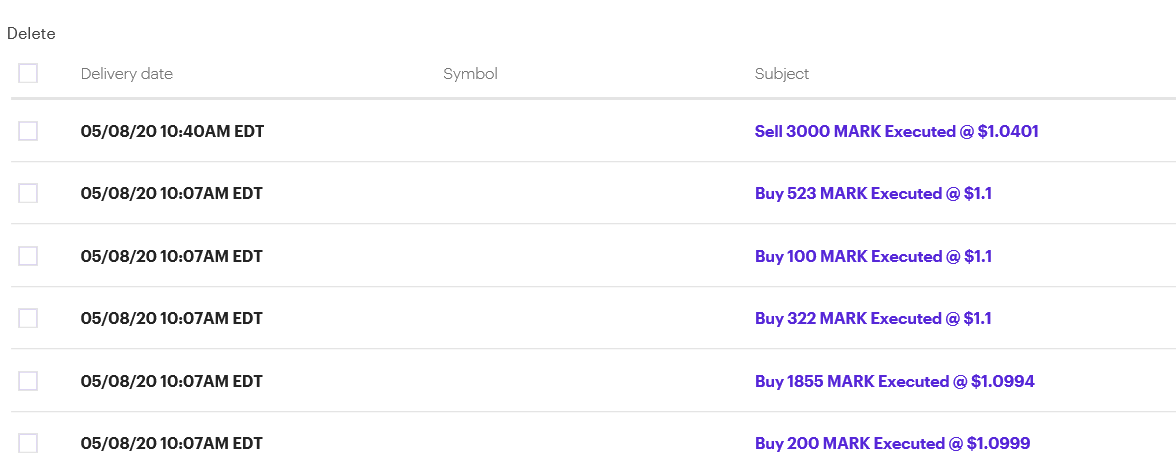
Task: Open Sell 3000 MARK Executed @ $1.0401
Action: tap(896, 131)
